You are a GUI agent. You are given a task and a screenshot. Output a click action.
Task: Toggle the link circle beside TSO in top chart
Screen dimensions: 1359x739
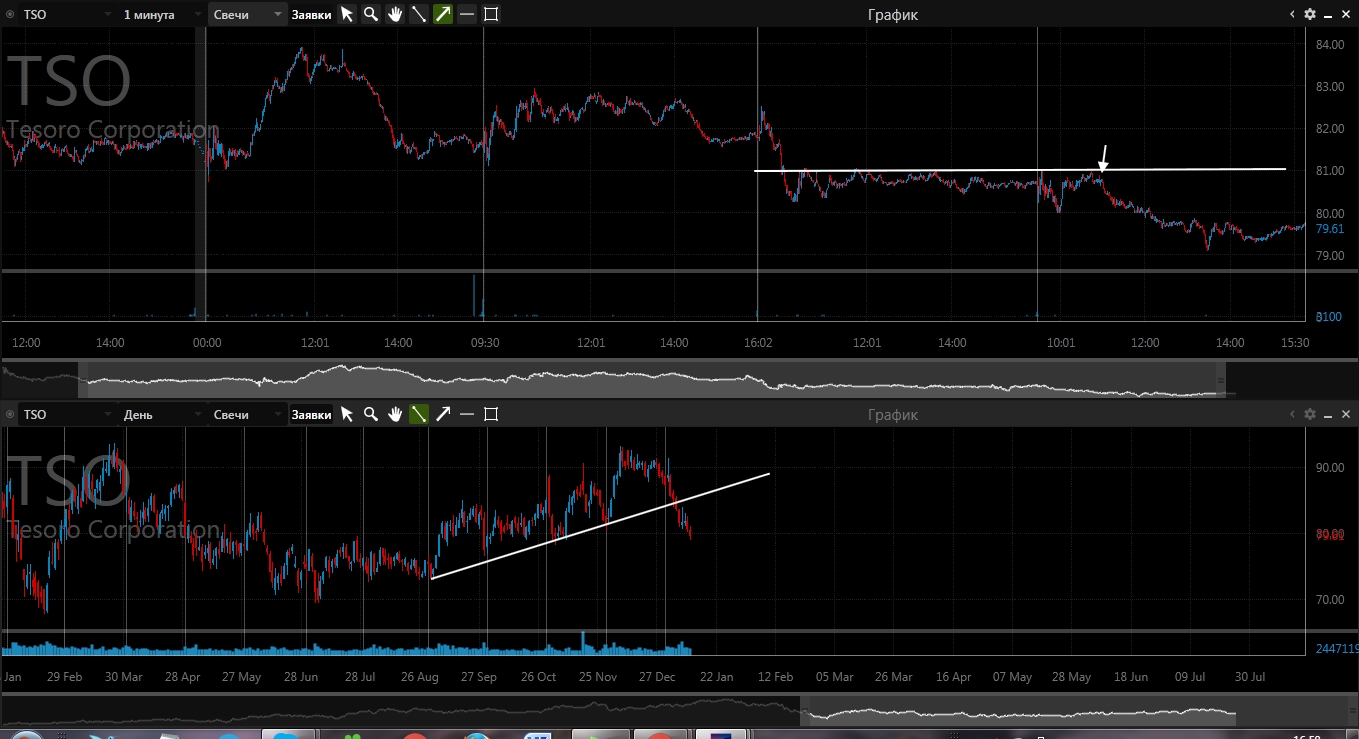pyautogui.click(x=10, y=14)
